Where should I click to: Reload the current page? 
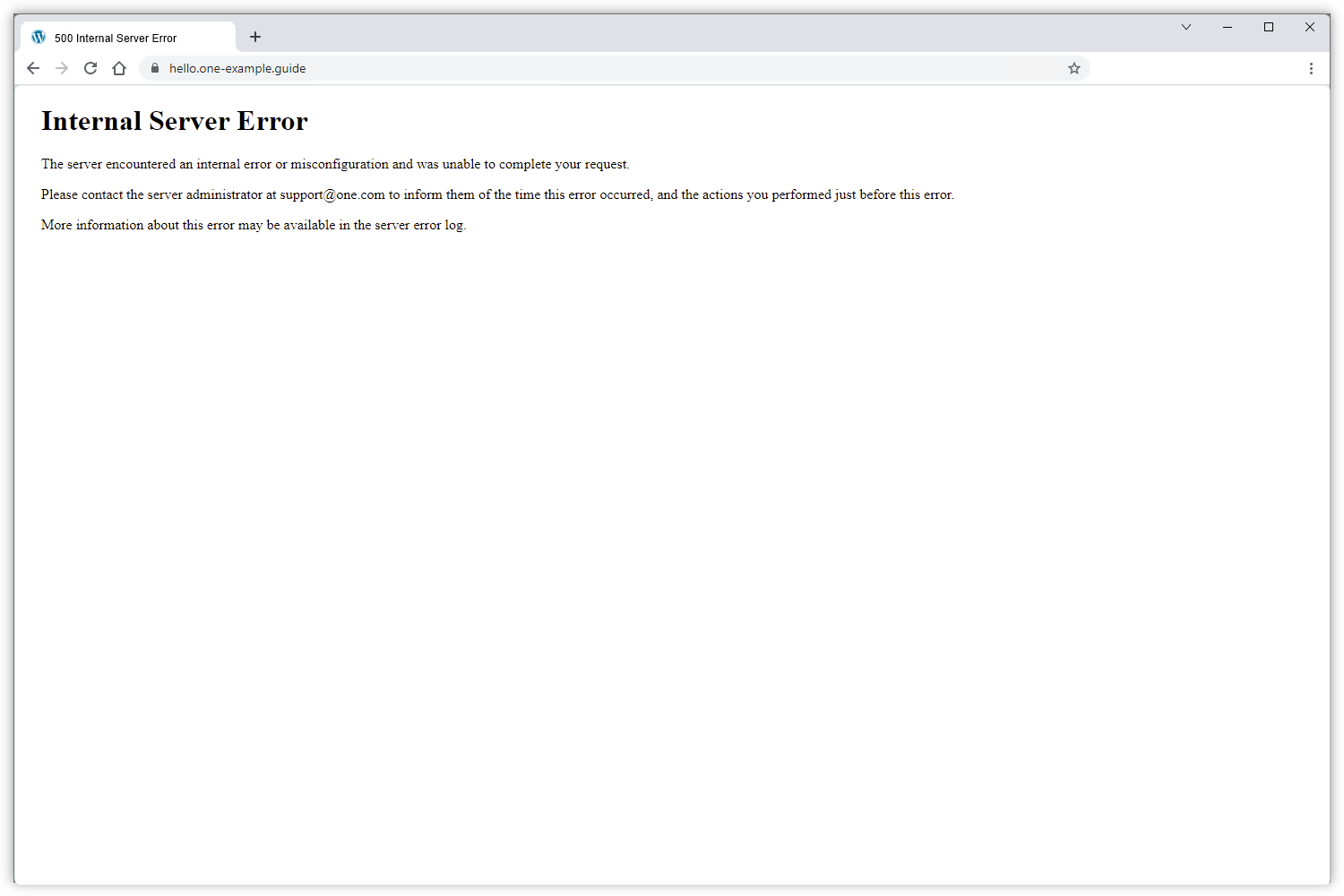[90, 68]
